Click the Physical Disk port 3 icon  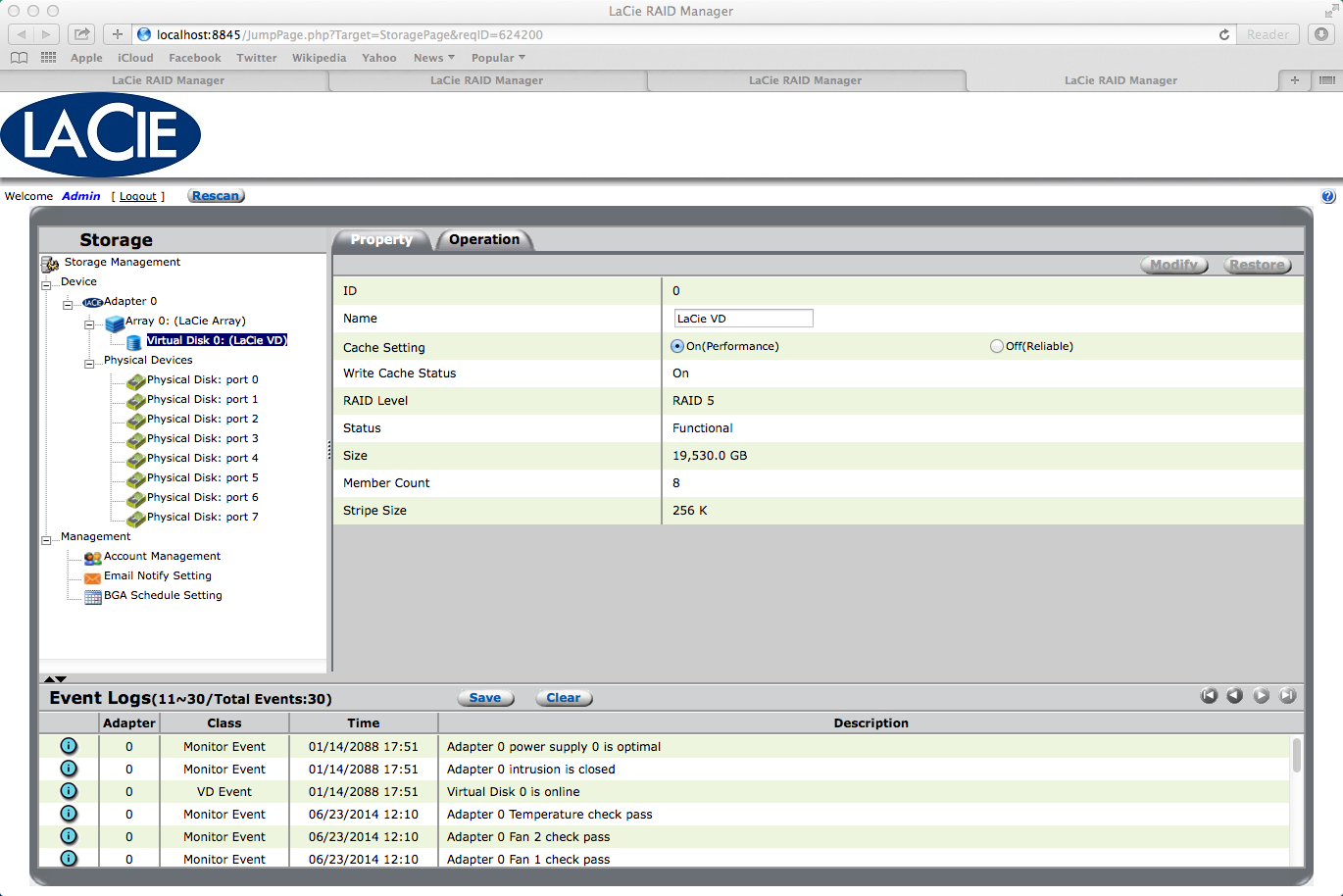point(136,441)
